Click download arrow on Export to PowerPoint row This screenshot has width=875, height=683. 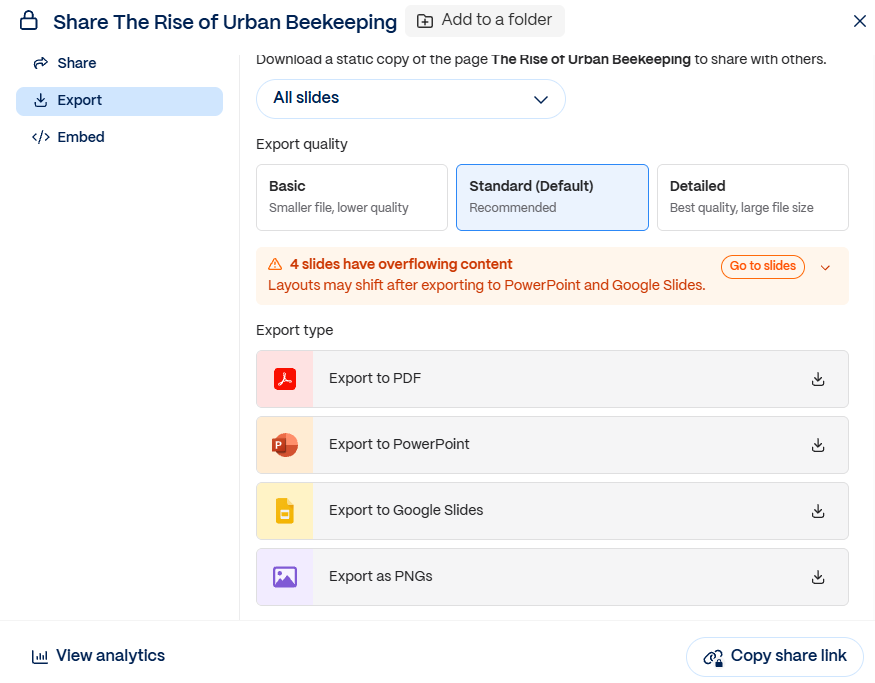pyautogui.click(x=818, y=445)
